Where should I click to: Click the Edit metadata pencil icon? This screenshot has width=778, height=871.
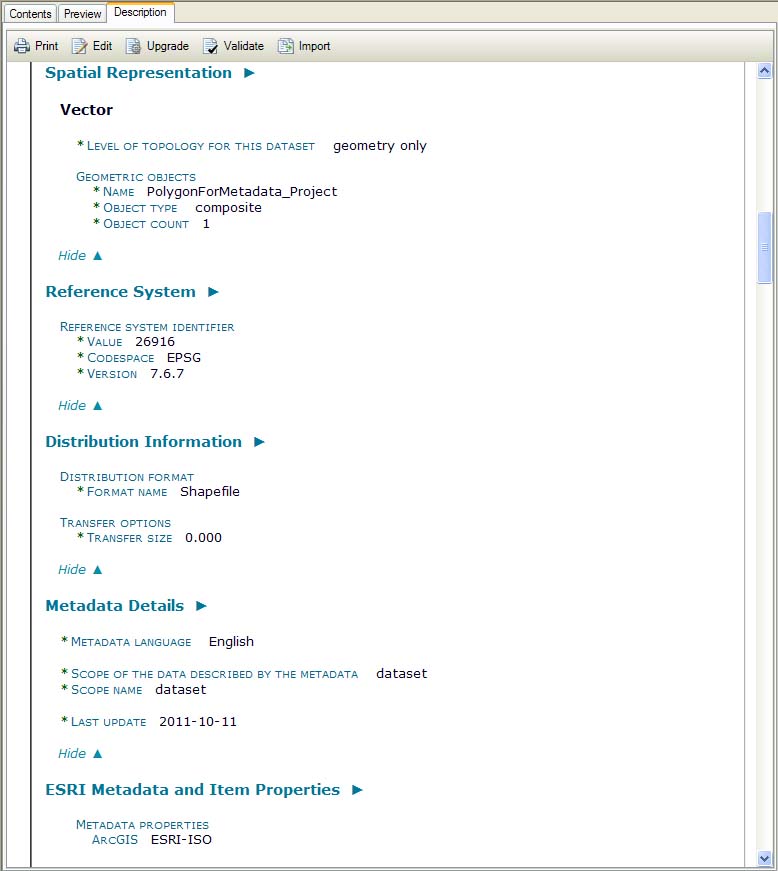tap(80, 46)
